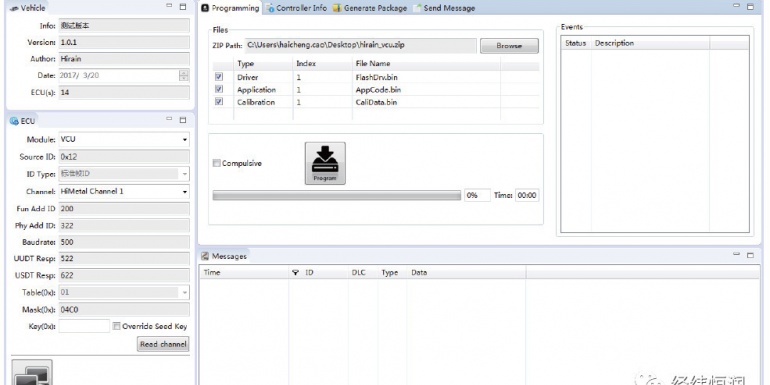Maximize the Messages panel
This screenshot has height=385, width=770.
click(750, 255)
